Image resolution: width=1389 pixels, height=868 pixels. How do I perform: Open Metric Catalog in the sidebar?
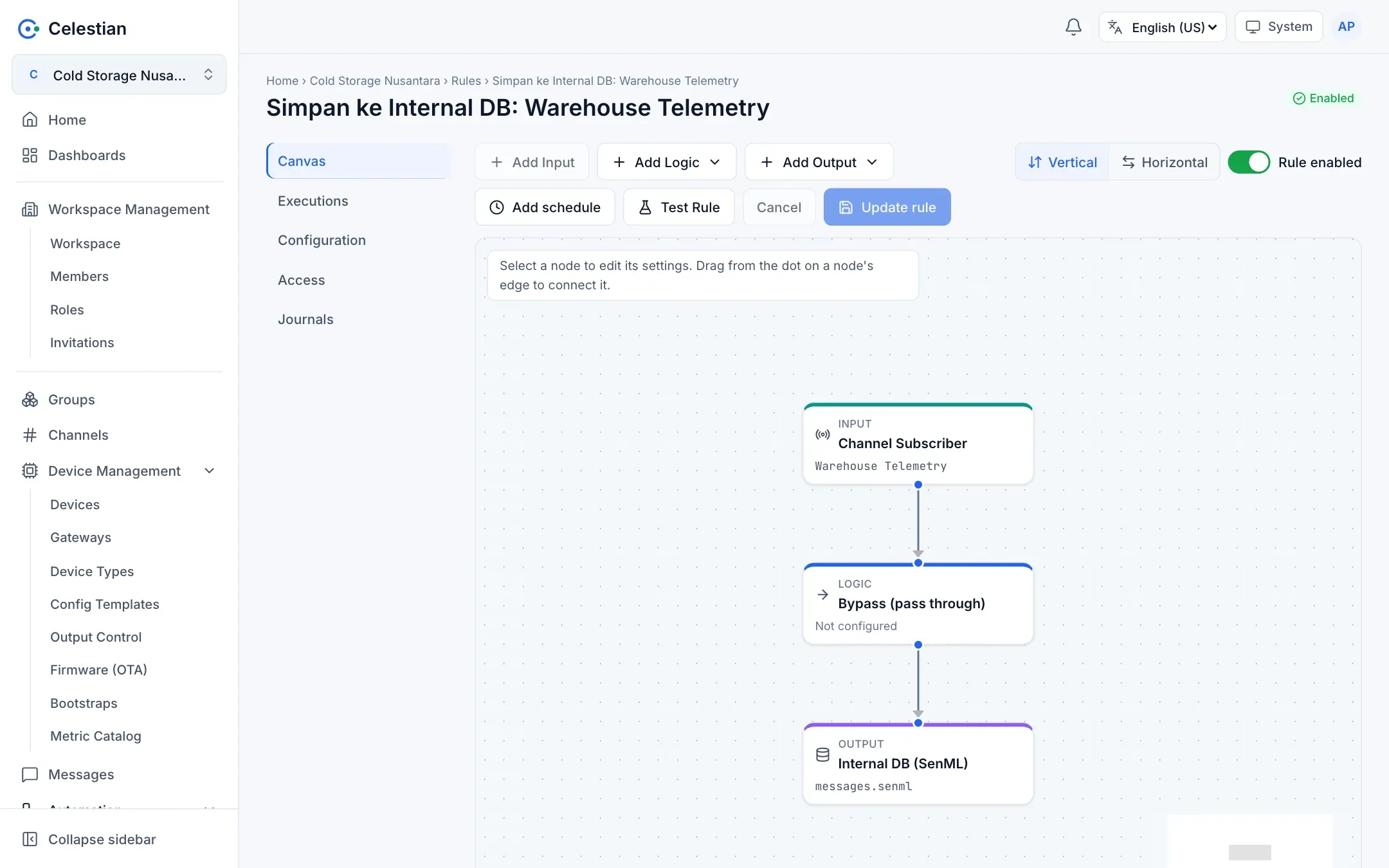coord(96,736)
